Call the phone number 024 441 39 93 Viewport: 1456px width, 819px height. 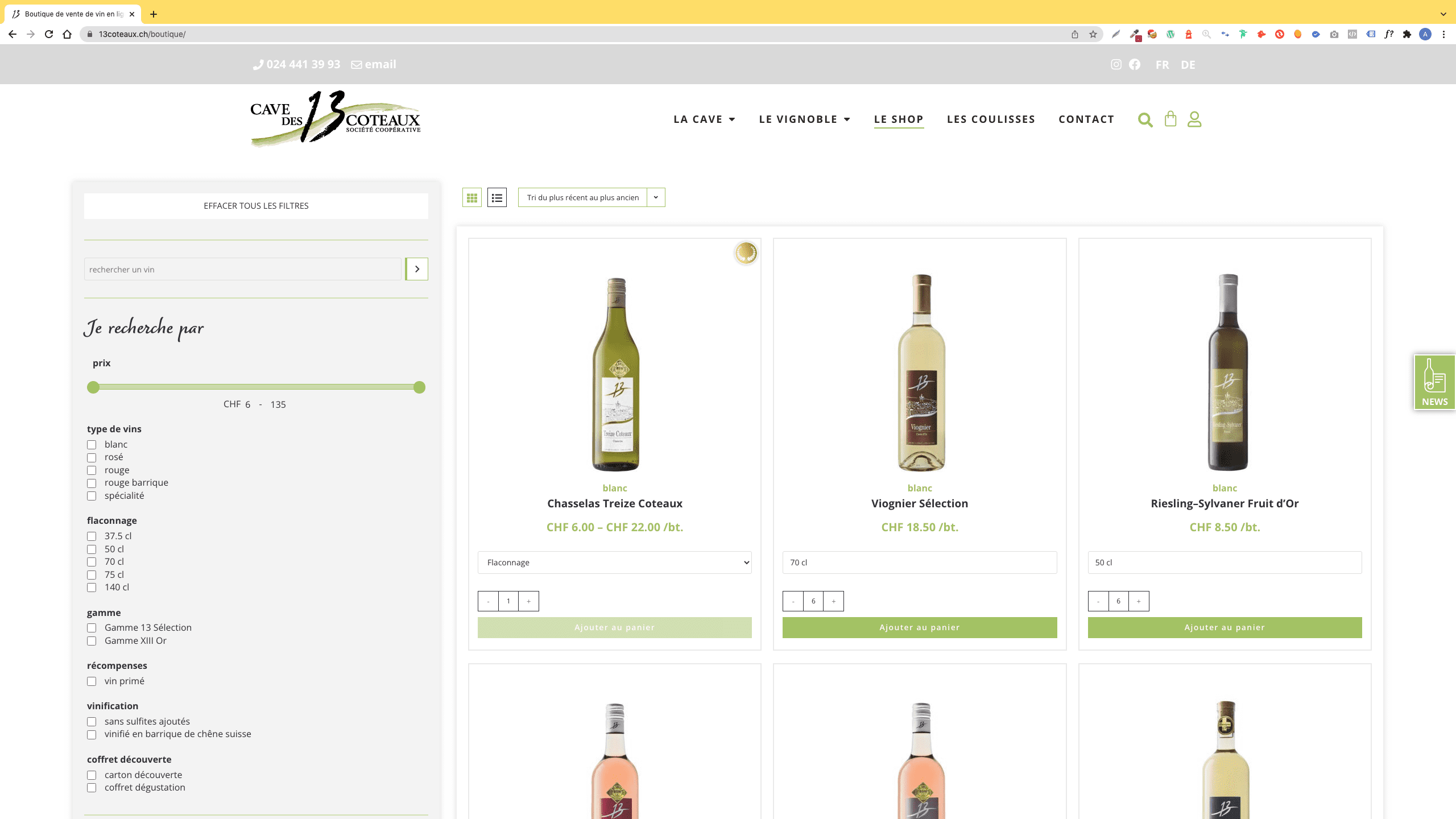click(297, 64)
